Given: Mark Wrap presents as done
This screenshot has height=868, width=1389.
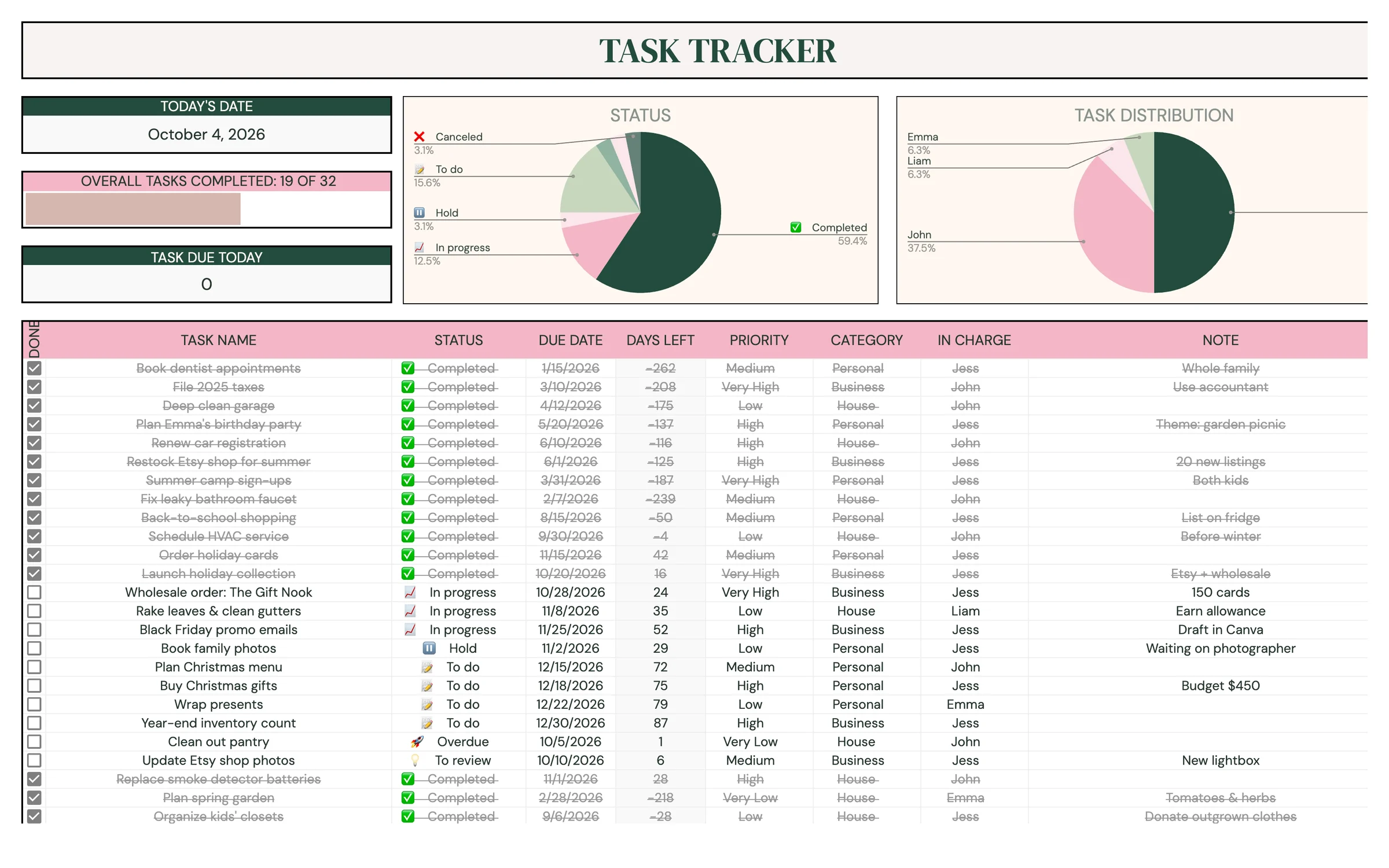Looking at the screenshot, I should point(34,704).
